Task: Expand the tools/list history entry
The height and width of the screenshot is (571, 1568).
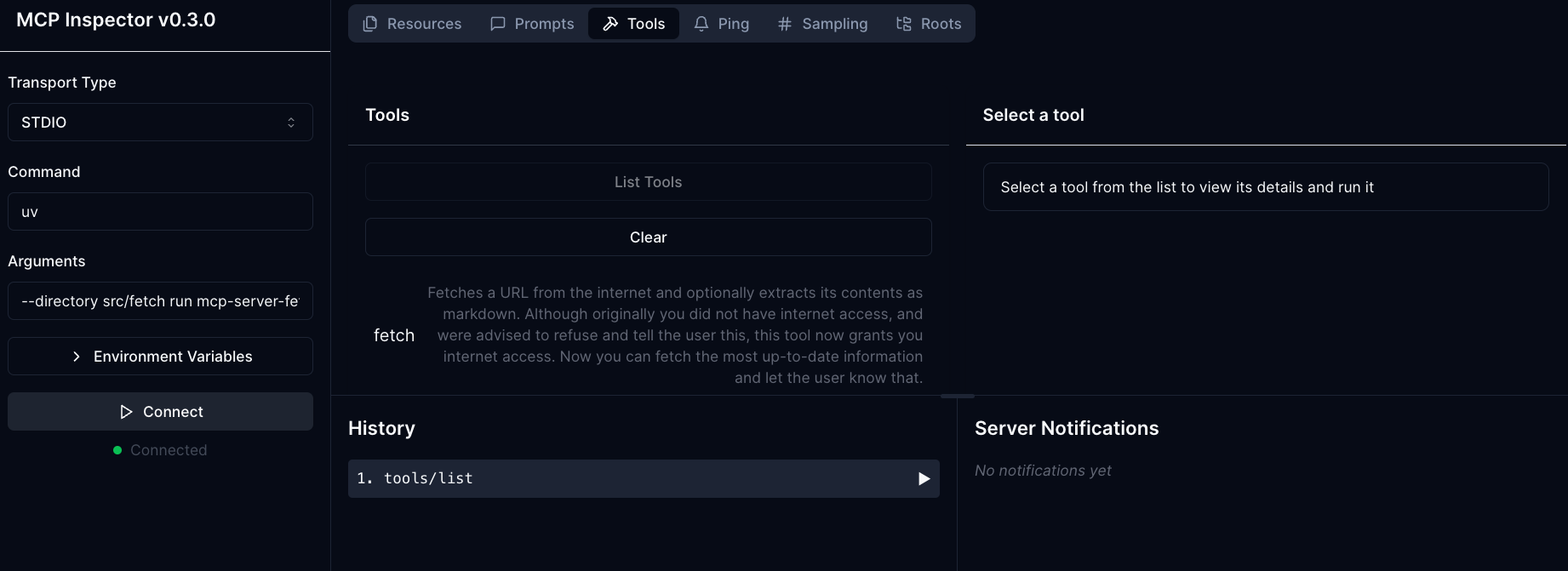Action: (644, 479)
